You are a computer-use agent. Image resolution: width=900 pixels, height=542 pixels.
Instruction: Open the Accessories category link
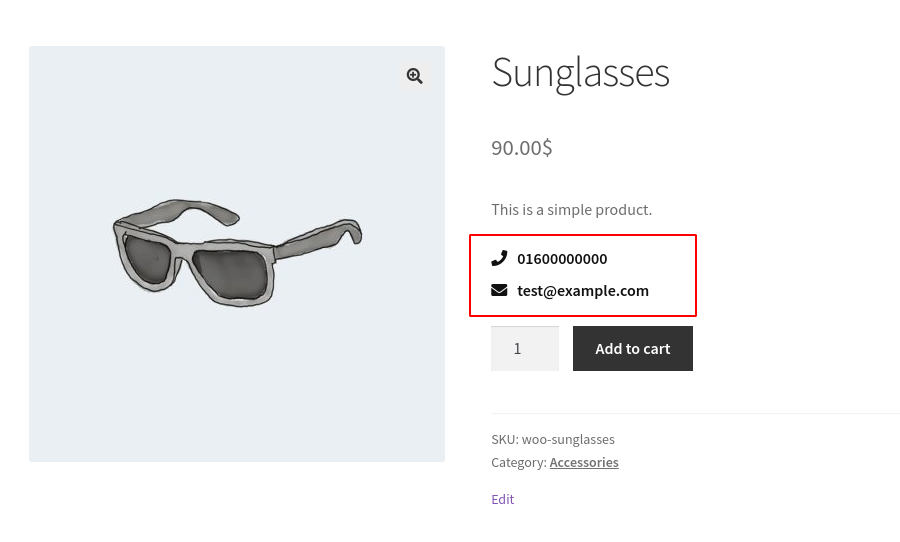pos(584,462)
